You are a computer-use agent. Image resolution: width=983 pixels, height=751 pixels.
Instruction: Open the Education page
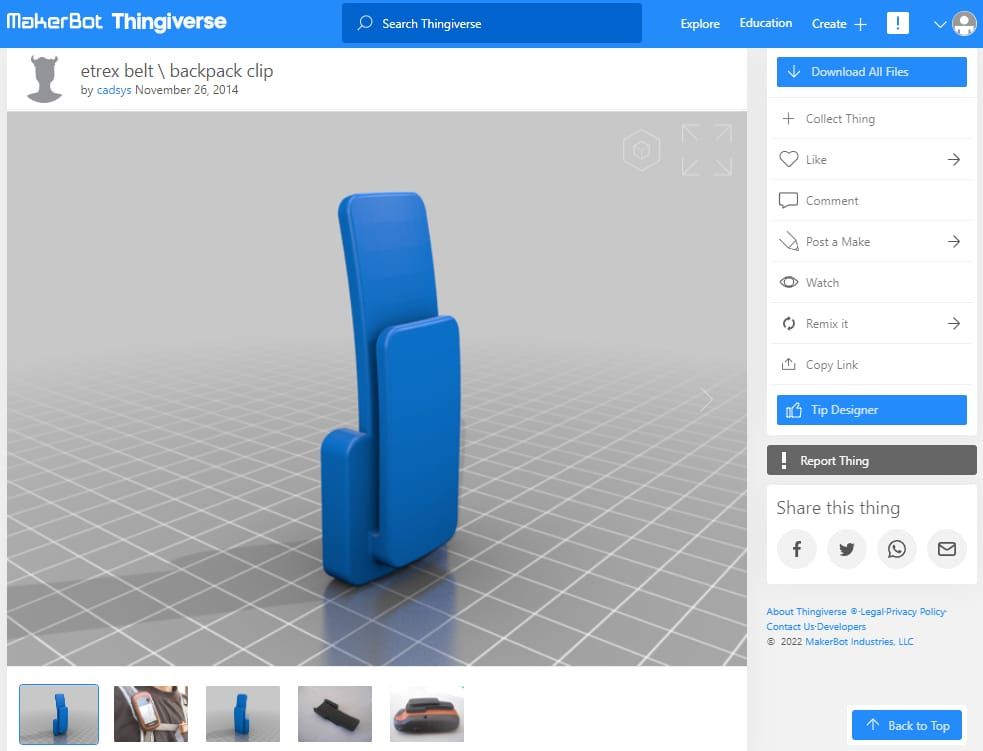(x=765, y=22)
